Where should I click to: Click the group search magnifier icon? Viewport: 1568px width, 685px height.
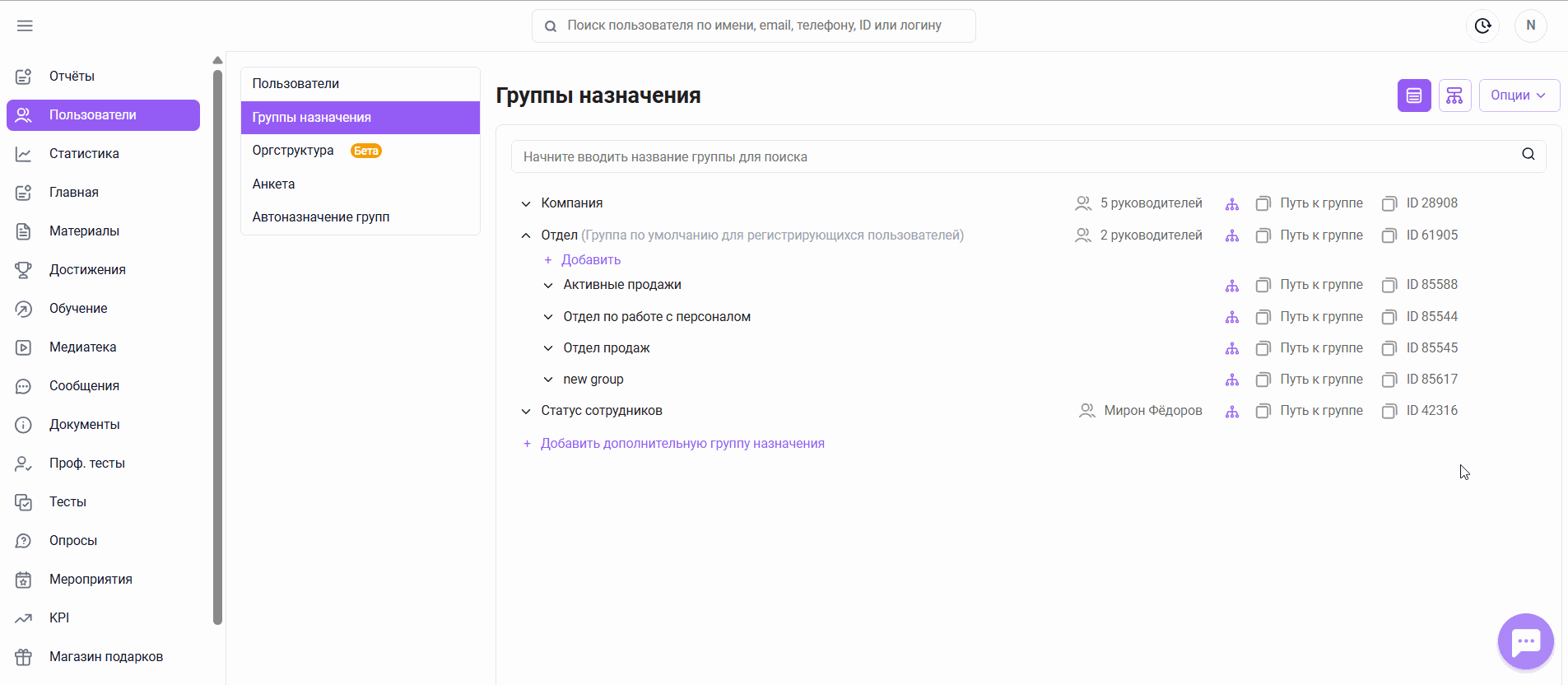1528,154
